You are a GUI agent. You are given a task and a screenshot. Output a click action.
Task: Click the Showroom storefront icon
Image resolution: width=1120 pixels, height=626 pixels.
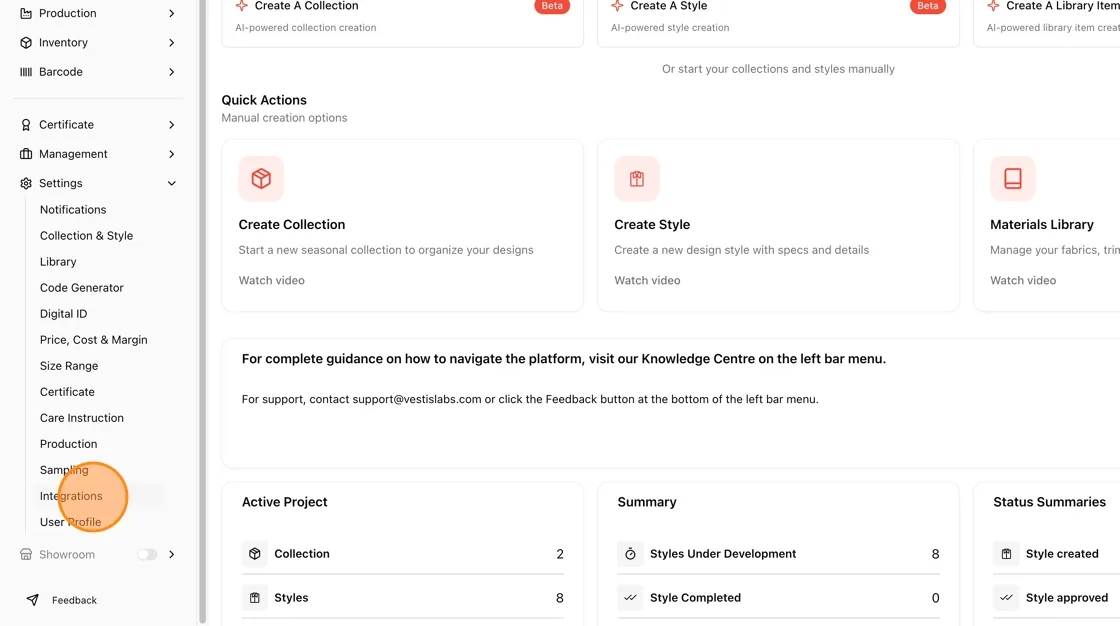[x=26, y=555]
